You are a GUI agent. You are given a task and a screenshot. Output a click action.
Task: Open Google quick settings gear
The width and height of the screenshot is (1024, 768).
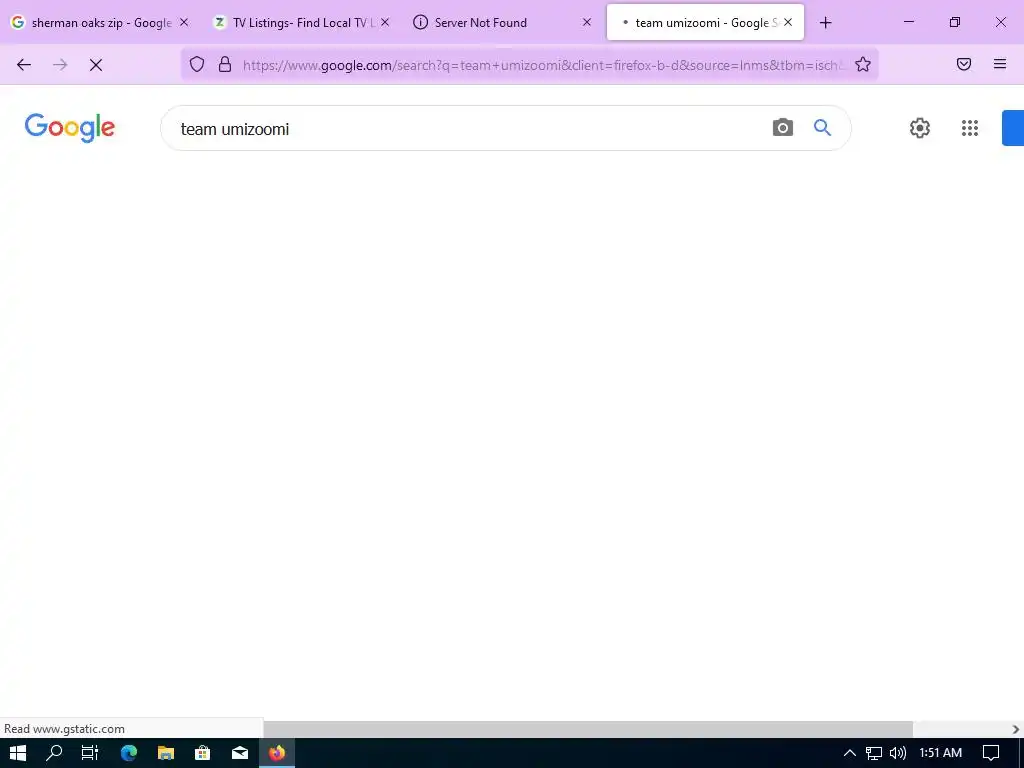[920, 128]
